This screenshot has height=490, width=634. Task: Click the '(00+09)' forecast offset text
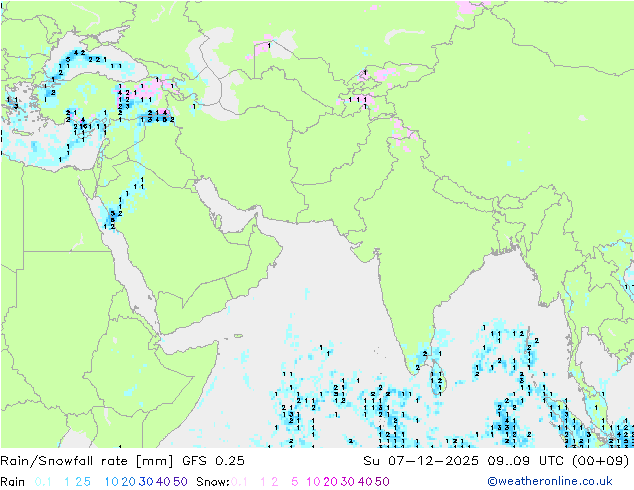tap(601, 461)
